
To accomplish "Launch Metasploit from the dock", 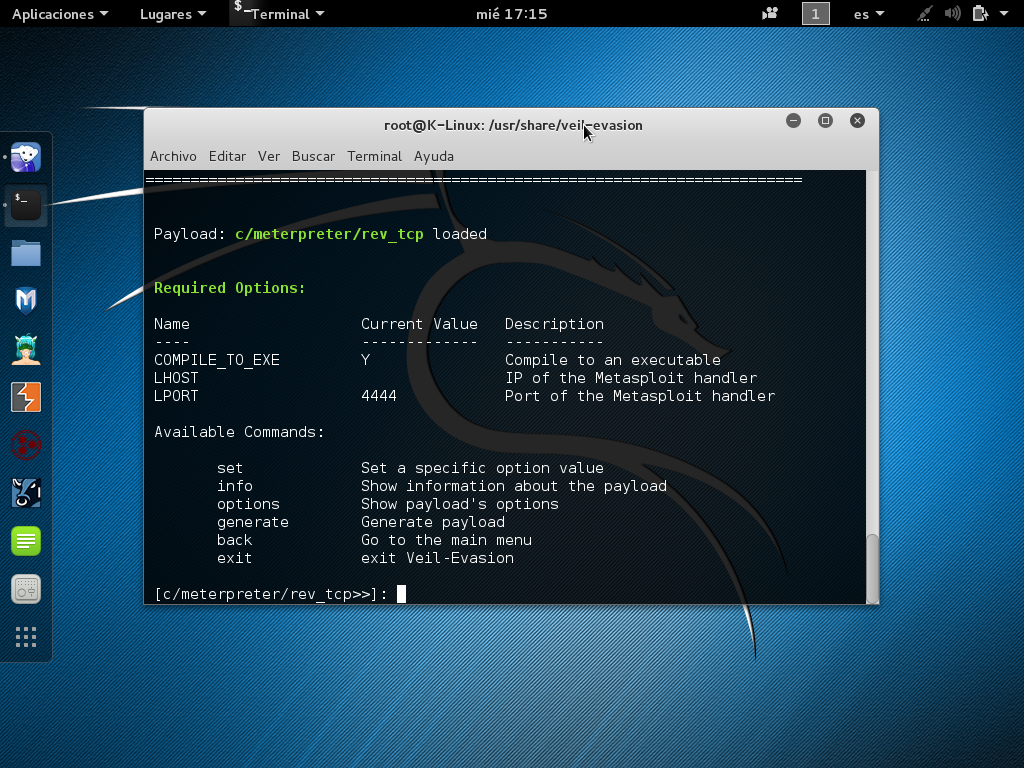I will coord(26,301).
